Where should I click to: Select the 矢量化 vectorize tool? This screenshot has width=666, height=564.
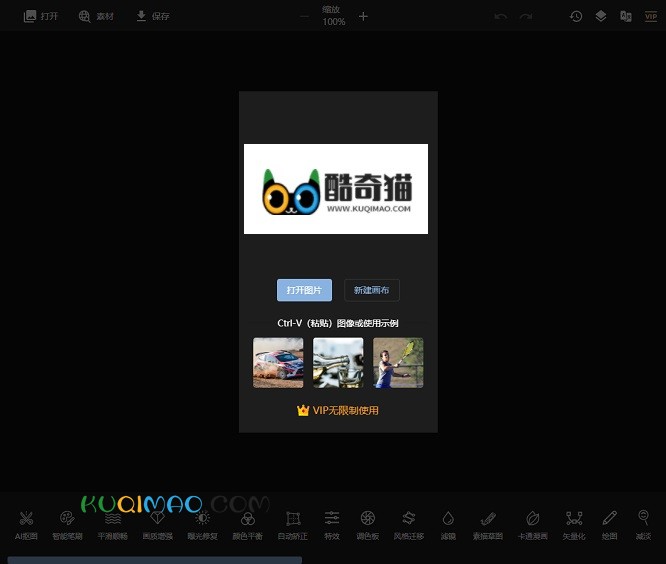(574, 526)
